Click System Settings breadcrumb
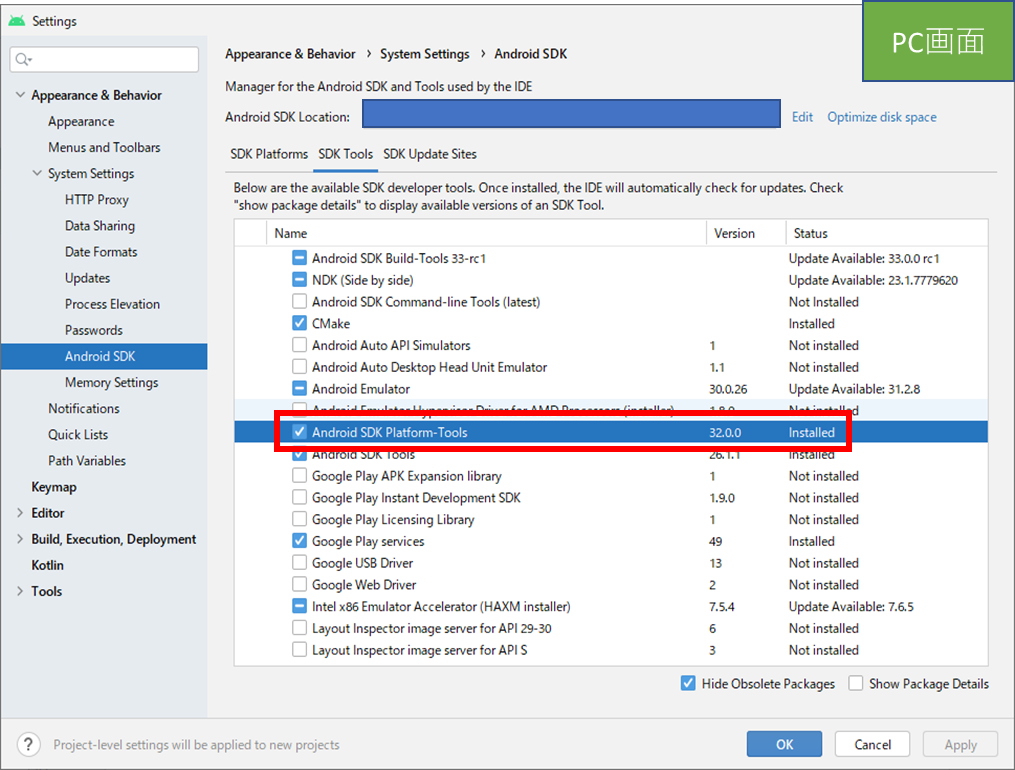1015x770 pixels. point(425,54)
